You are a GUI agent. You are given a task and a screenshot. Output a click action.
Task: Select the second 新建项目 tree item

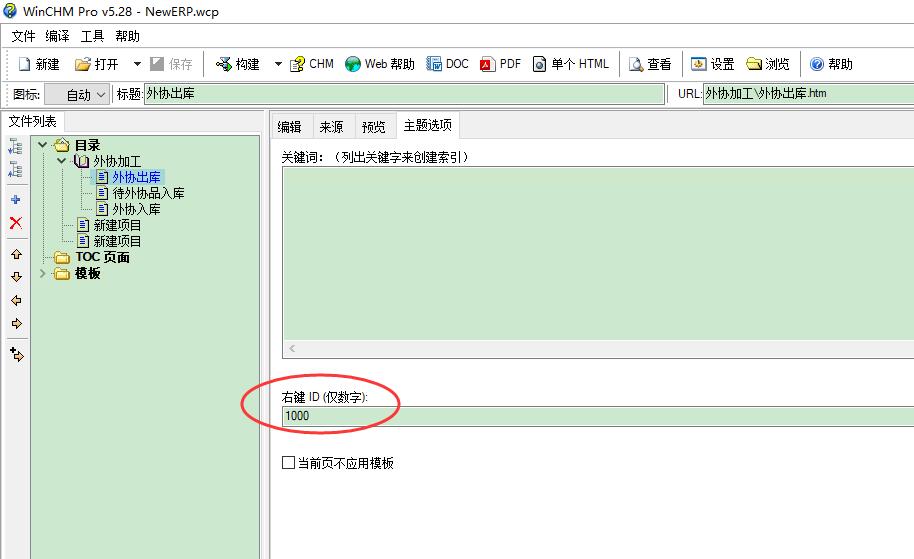(117, 241)
